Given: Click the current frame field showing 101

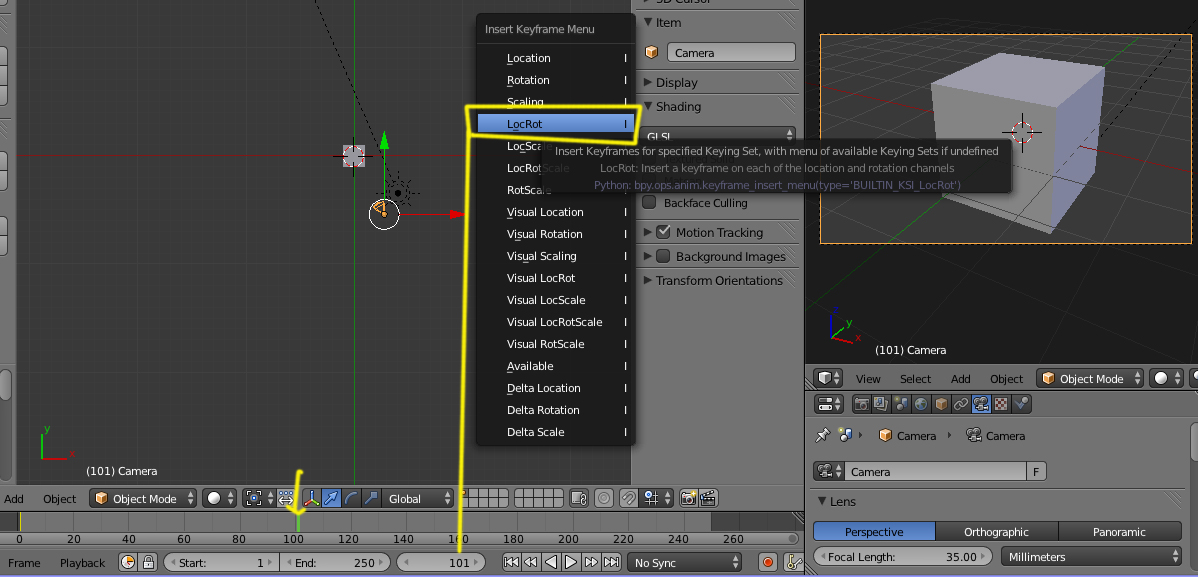Looking at the screenshot, I should [441, 563].
